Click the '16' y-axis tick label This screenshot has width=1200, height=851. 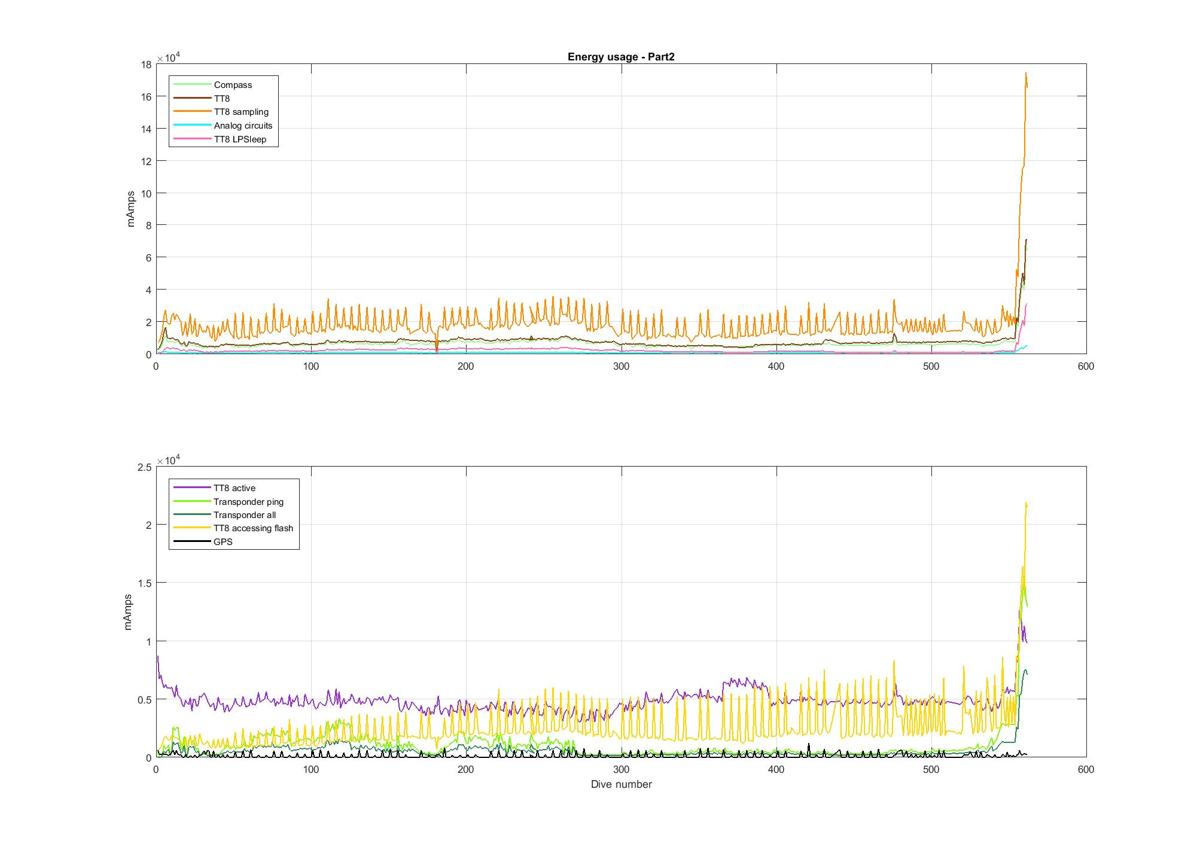click(145, 97)
